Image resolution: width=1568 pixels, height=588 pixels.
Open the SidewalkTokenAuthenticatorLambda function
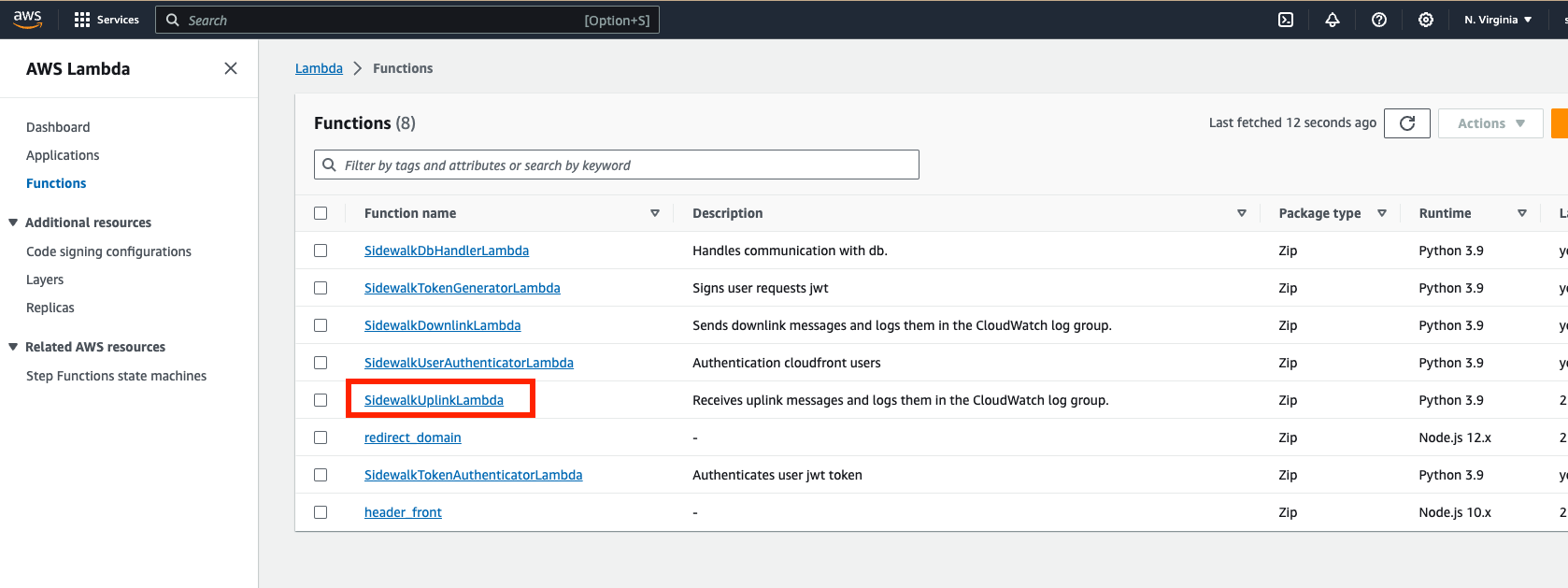pos(474,475)
